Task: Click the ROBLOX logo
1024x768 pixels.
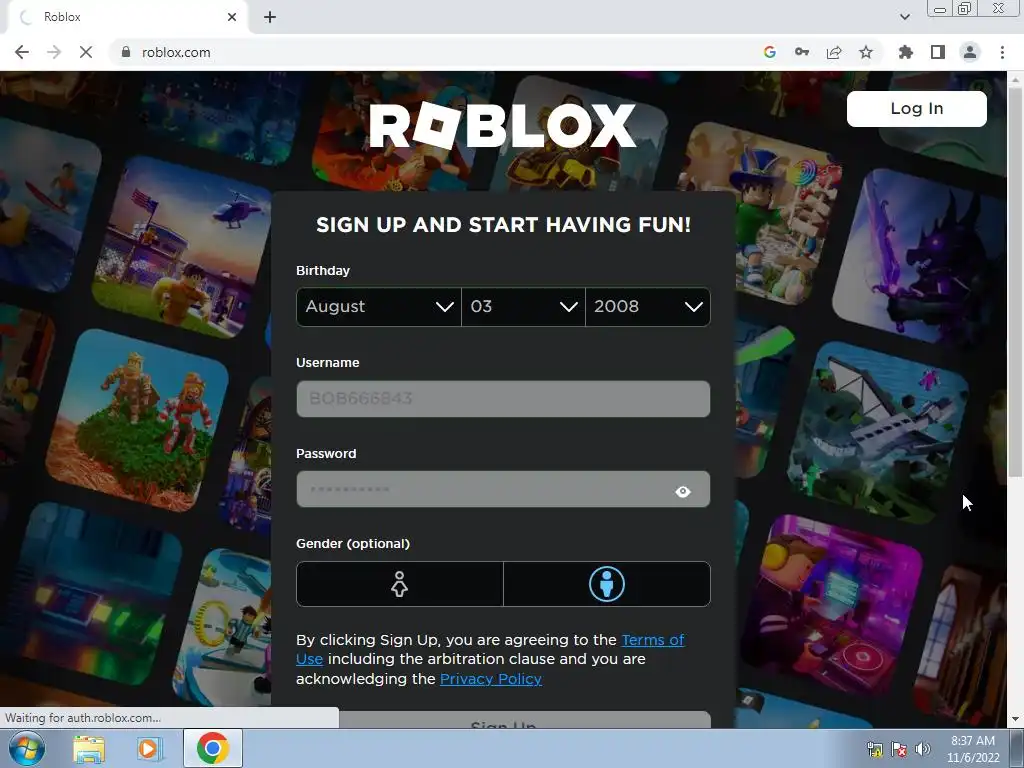Action: point(502,125)
